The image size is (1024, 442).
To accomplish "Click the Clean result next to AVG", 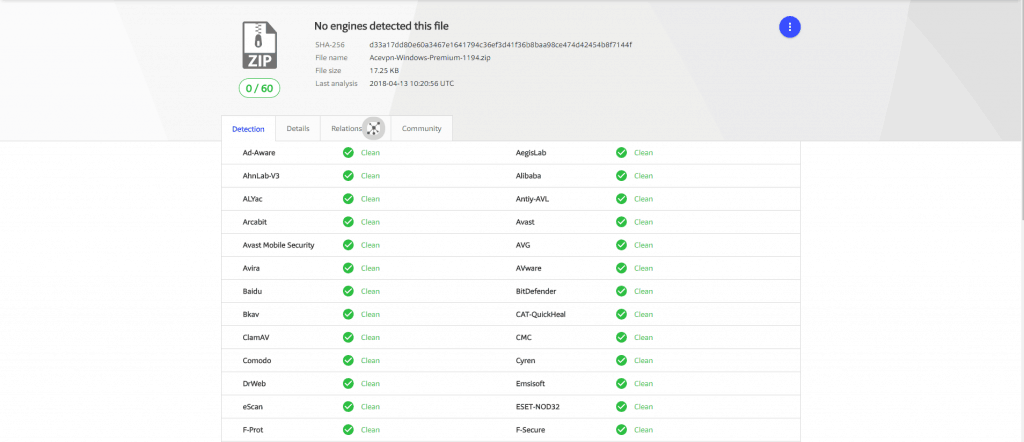I will click(643, 245).
